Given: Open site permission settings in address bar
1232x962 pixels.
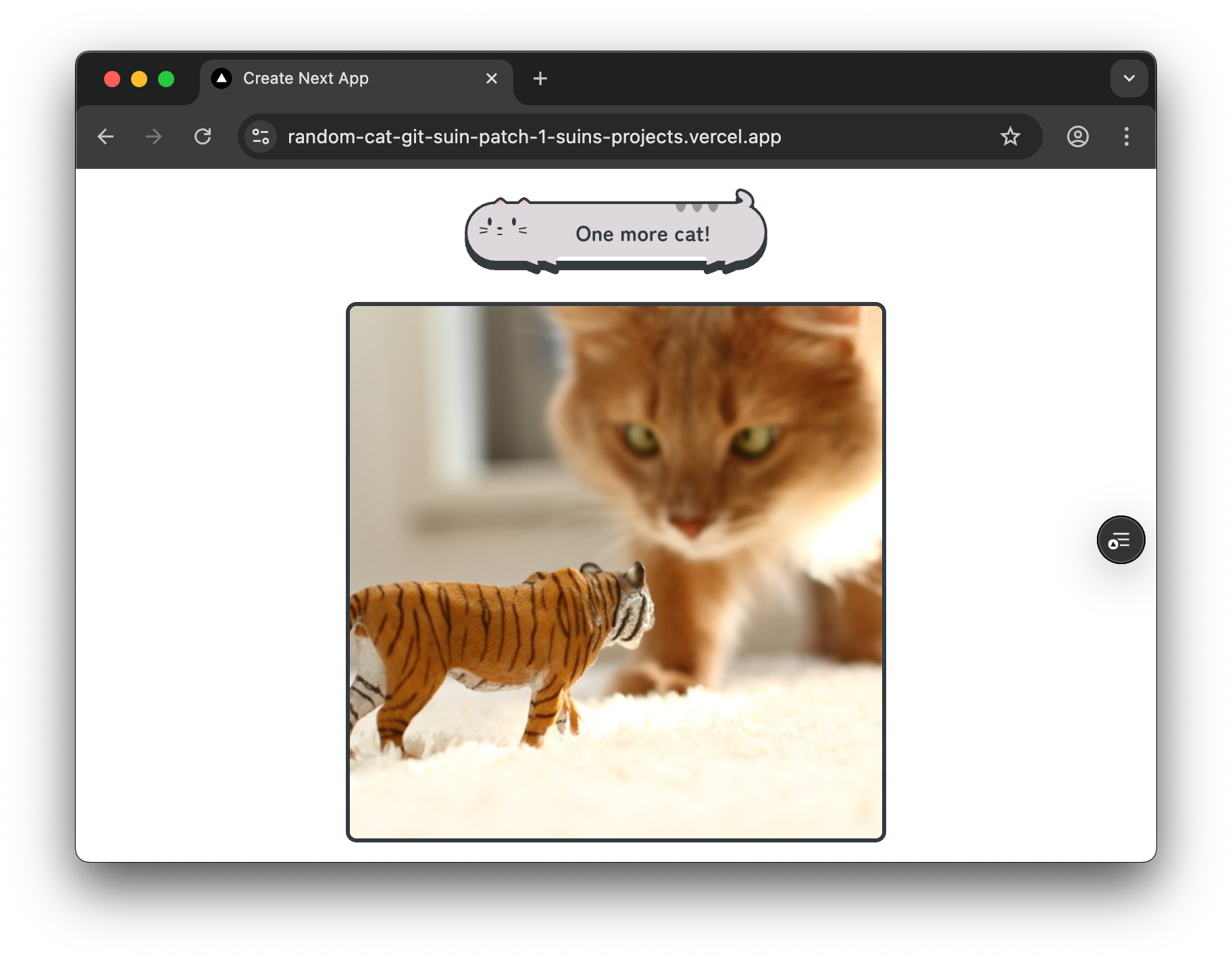Looking at the screenshot, I should click(260, 136).
